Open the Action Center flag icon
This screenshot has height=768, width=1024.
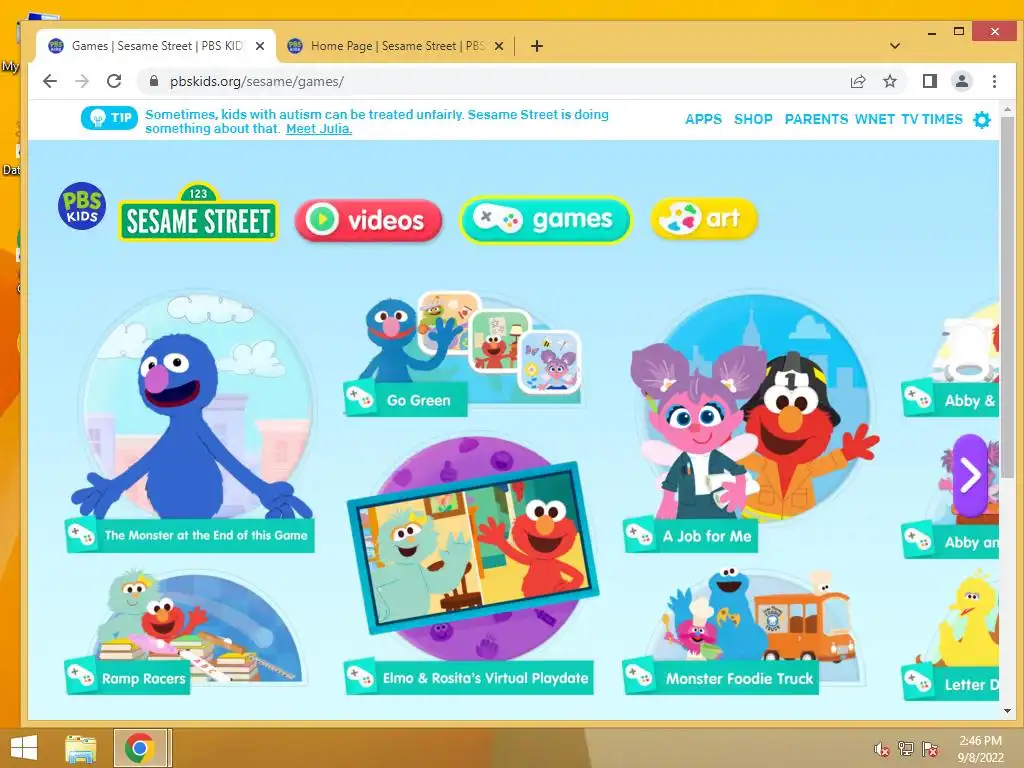[930, 750]
